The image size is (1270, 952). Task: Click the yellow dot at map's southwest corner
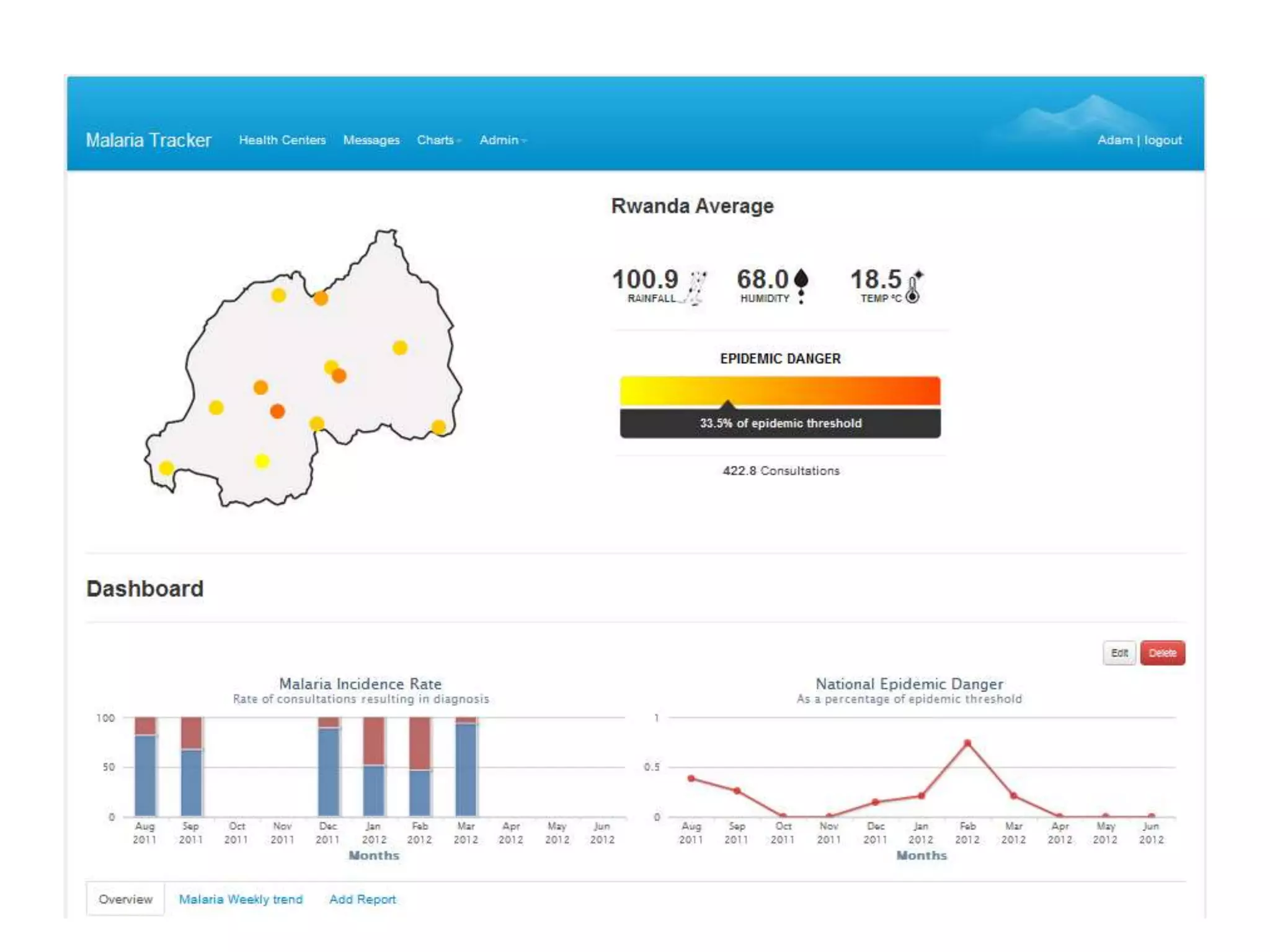point(166,468)
